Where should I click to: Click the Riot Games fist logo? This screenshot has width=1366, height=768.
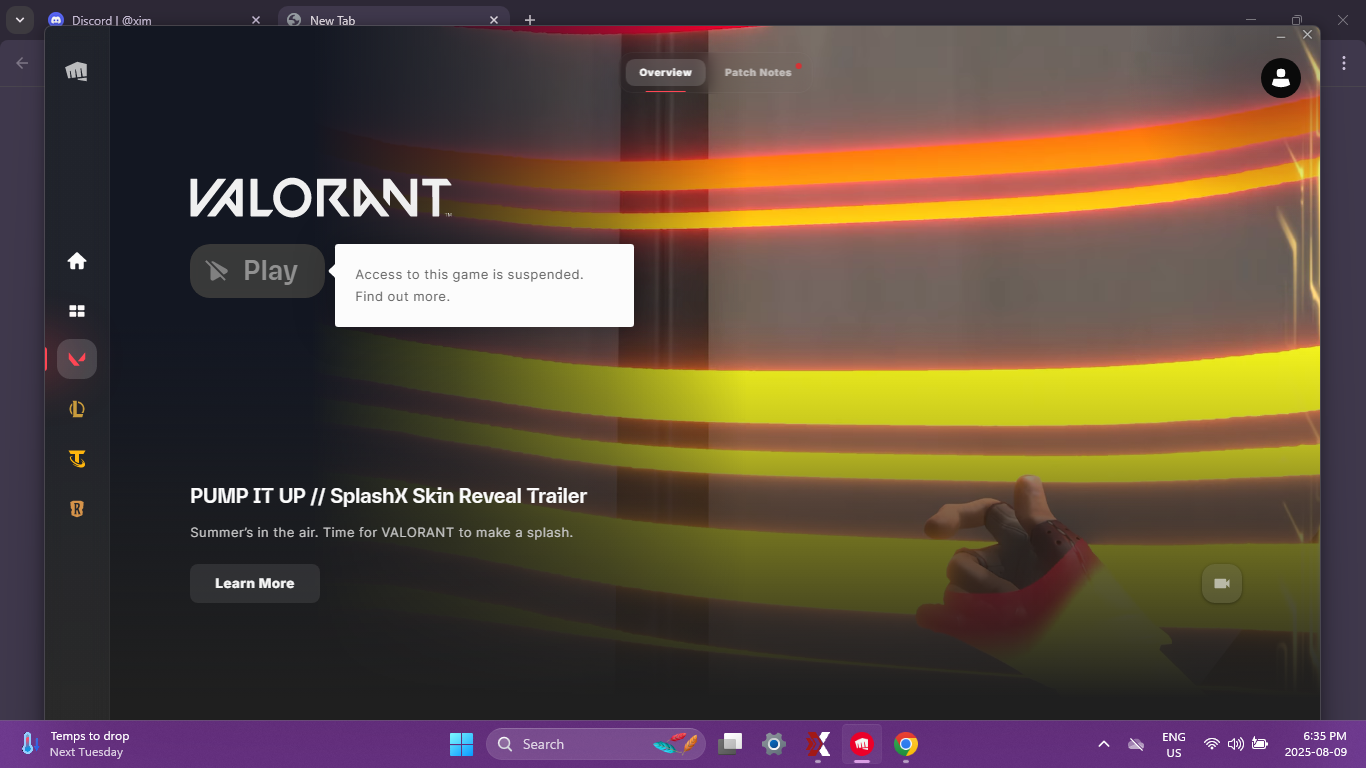tap(76, 70)
